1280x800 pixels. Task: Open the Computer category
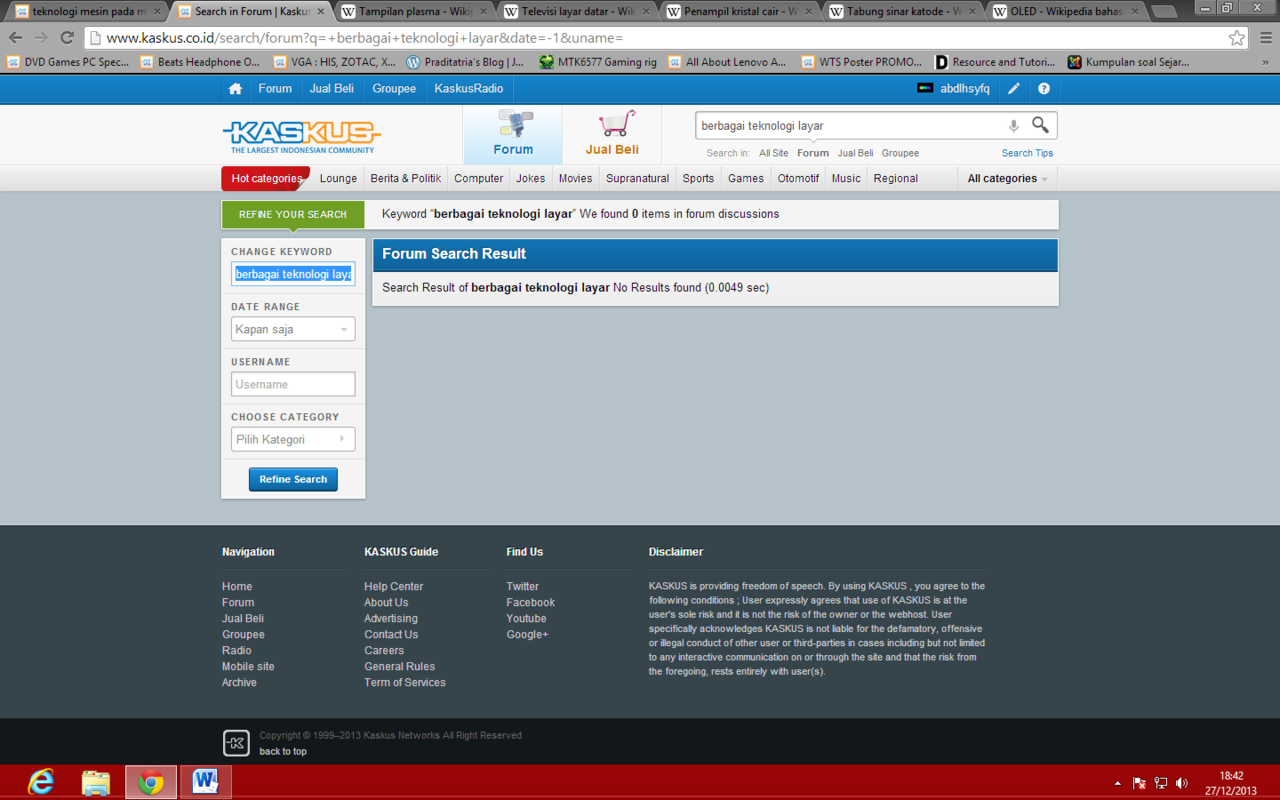[x=478, y=178]
